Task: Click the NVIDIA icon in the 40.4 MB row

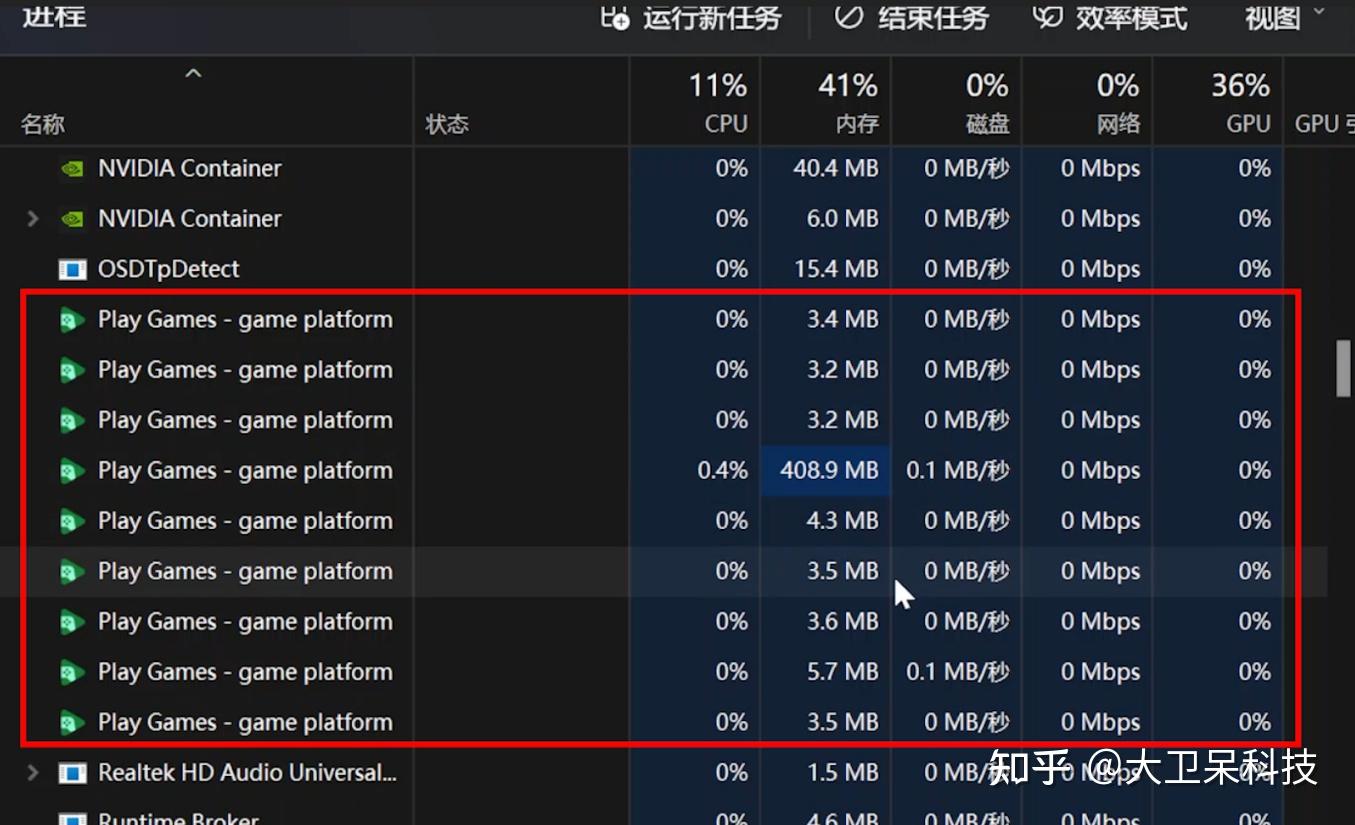Action: (x=72, y=168)
